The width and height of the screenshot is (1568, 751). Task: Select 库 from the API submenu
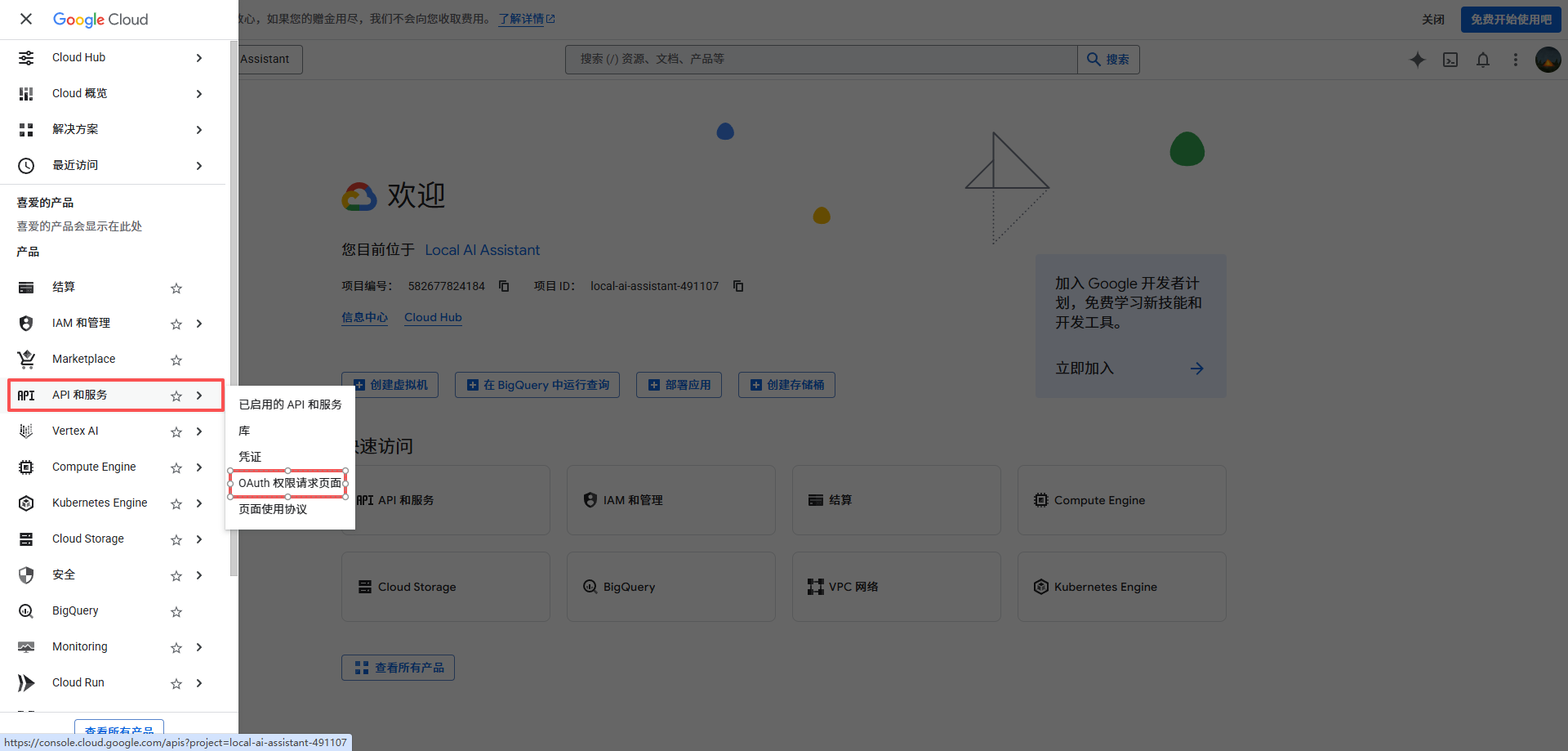coord(290,431)
